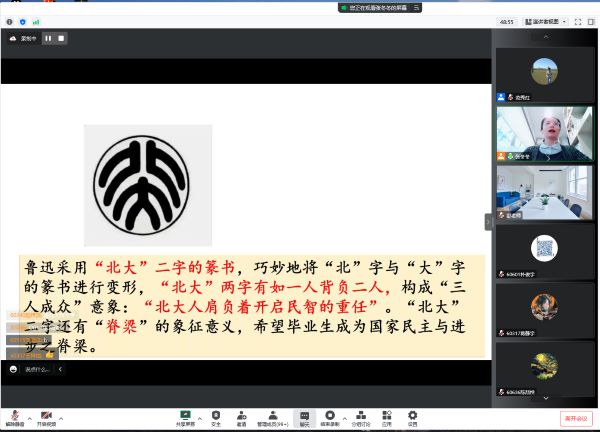The width and height of the screenshot is (600, 432).
Task: Unmute the microphone in the toolbar
Action: (x=15, y=416)
